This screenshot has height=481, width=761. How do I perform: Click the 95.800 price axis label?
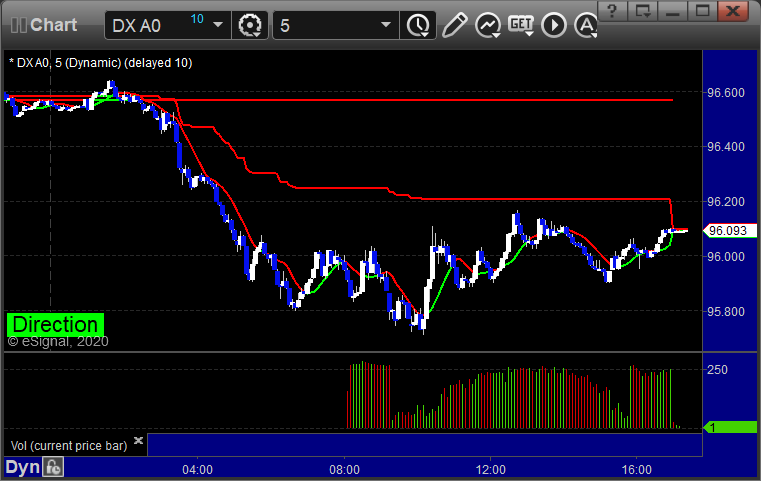(x=726, y=312)
